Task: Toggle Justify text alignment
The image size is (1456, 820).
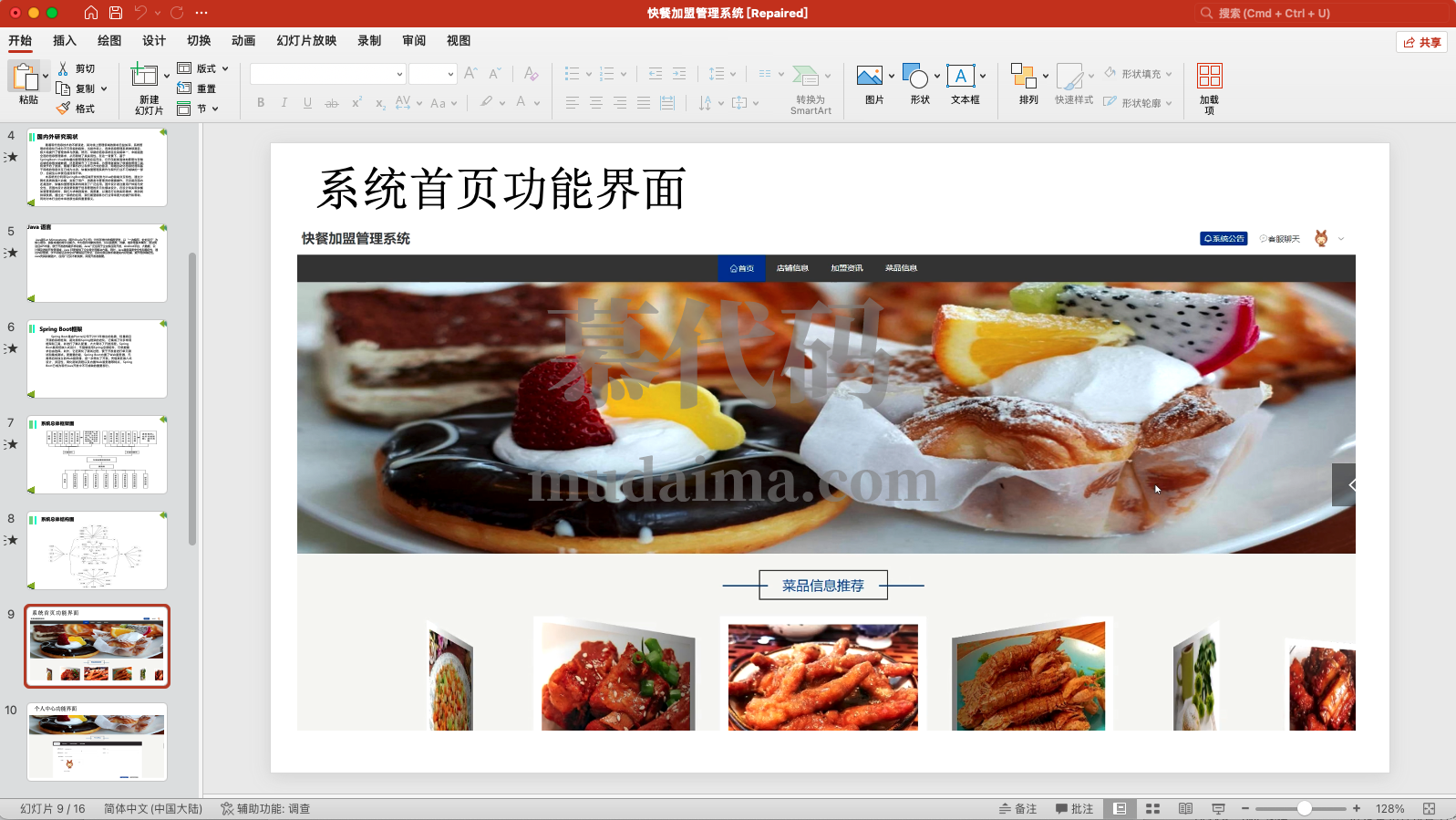Action: (644, 103)
